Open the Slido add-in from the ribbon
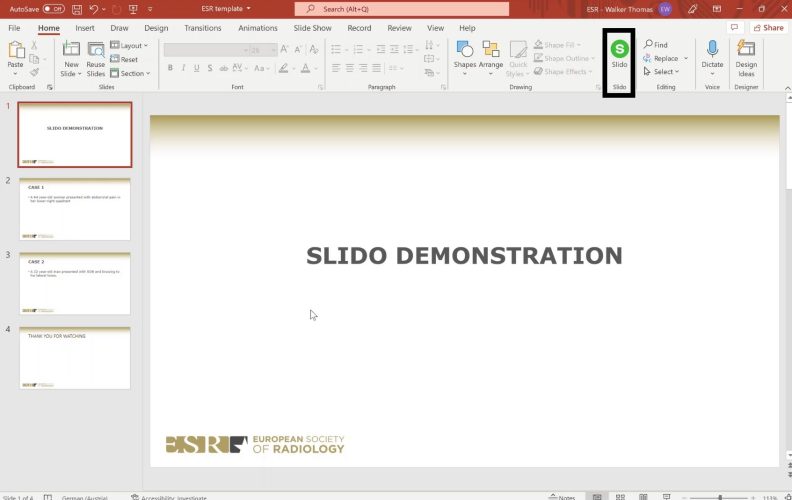 pos(619,54)
